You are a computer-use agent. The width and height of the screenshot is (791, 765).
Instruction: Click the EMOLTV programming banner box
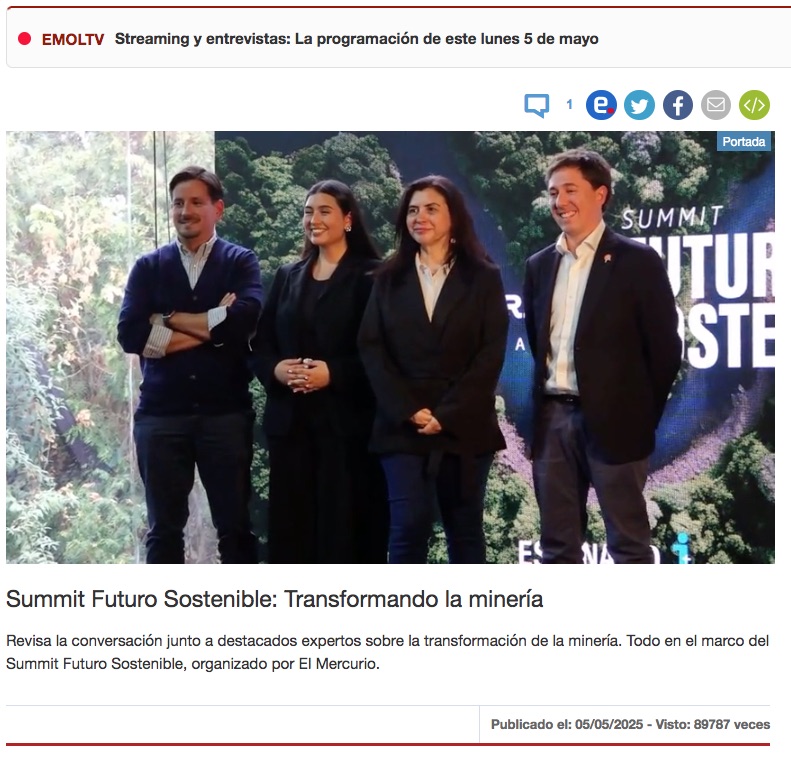pyautogui.click(x=398, y=37)
